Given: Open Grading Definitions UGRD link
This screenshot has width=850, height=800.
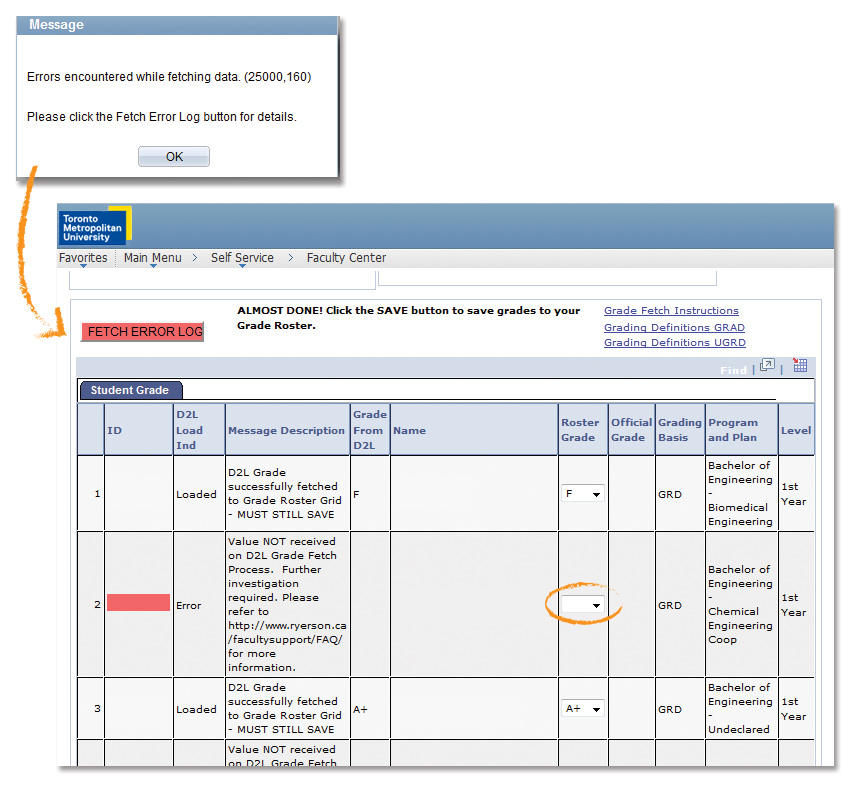Looking at the screenshot, I should coord(674,342).
